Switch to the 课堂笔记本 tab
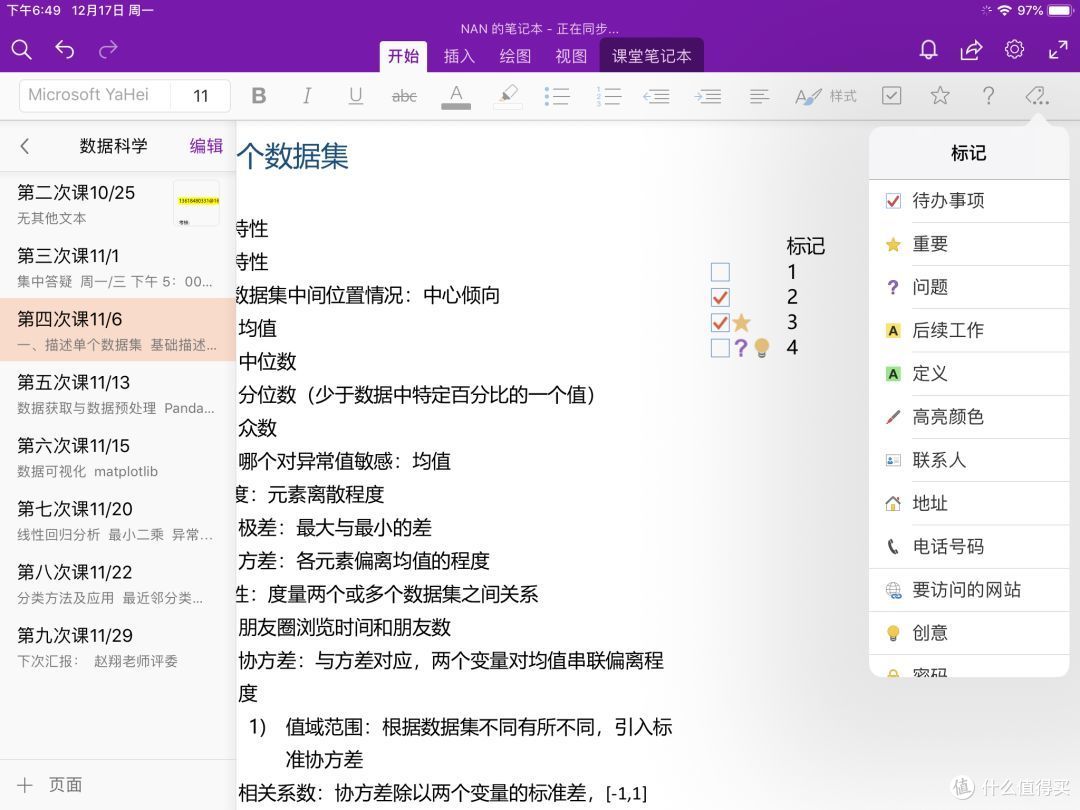 pyautogui.click(x=652, y=56)
